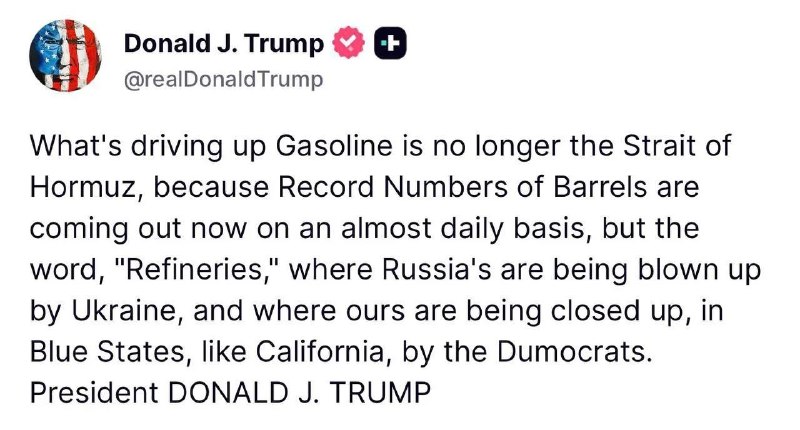The height and width of the screenshot is (430, 800).
Task: Click the "President DONALD J. TRUMP" signature line
Action: 231,394
